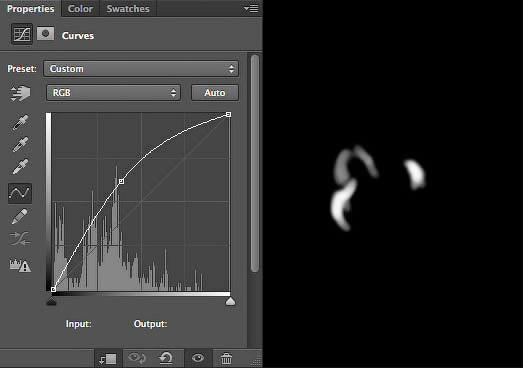
Task: Select the gray point eyedropper
Action: 20,144
